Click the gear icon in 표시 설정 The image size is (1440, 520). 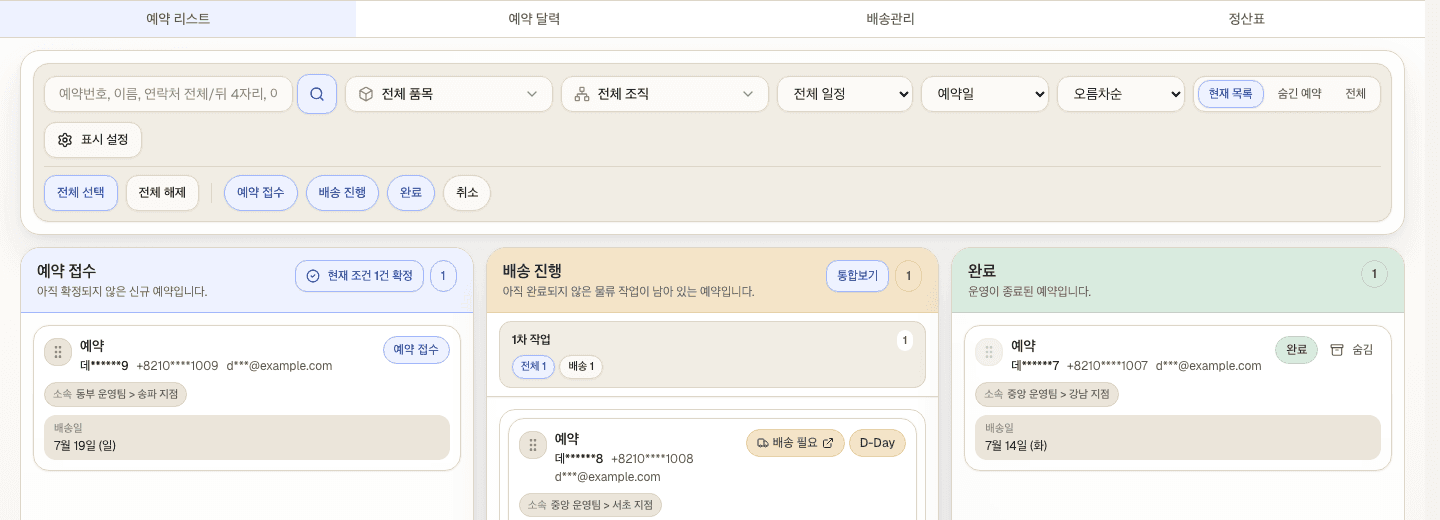point(65,140)
